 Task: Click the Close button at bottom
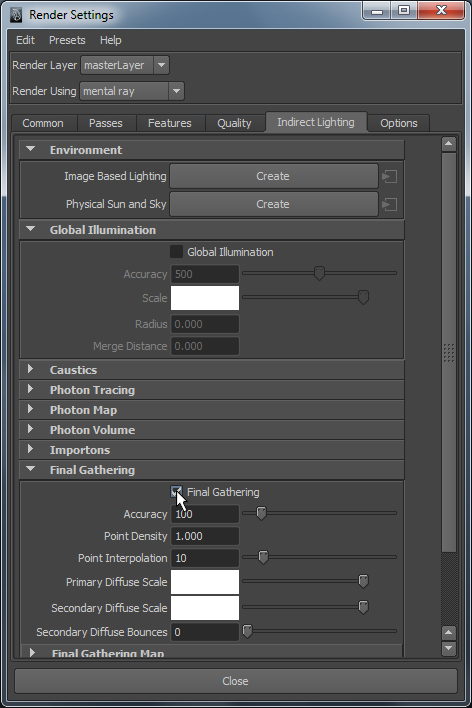236,681
